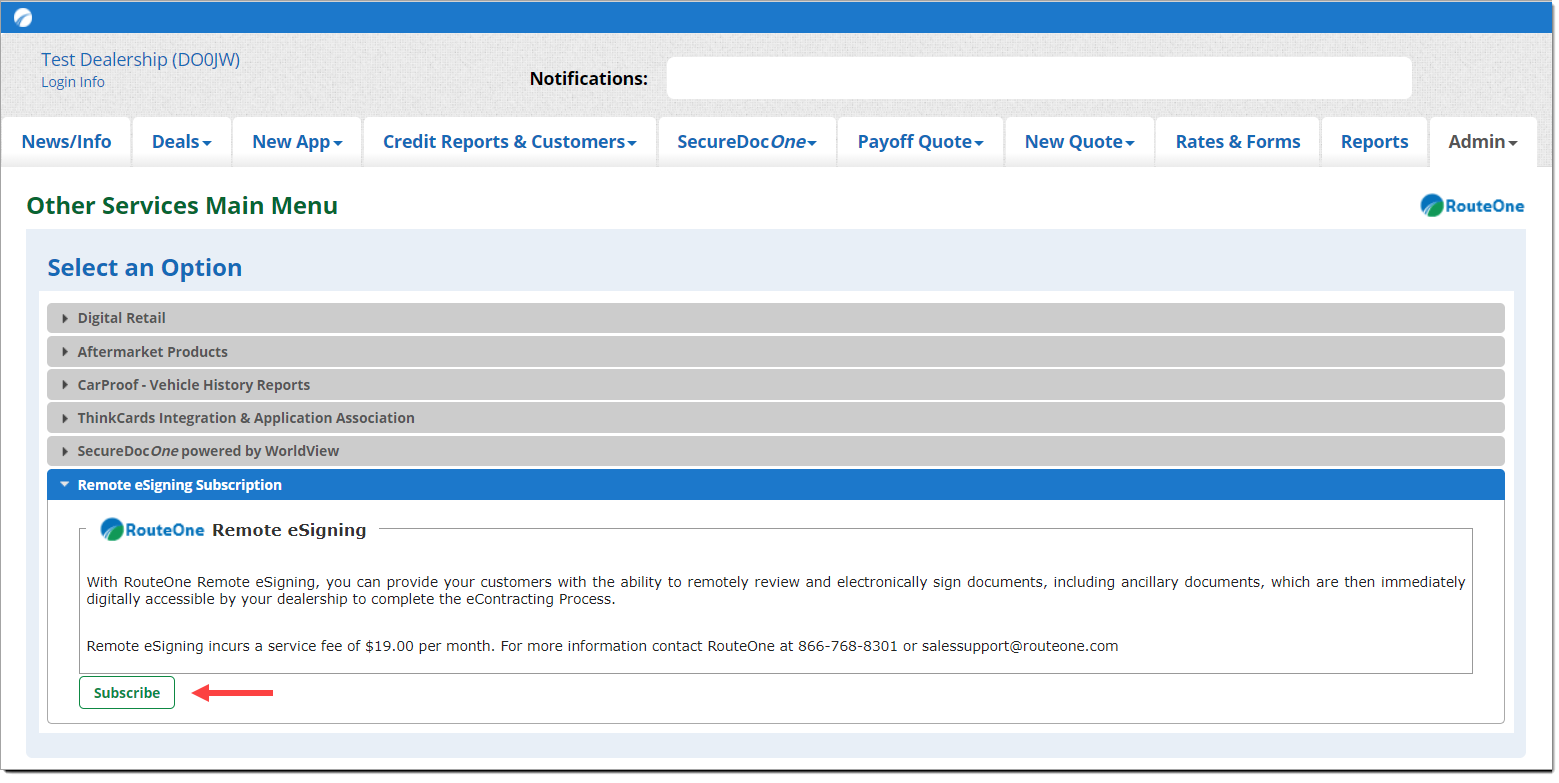The height and width of the screenshot is (783, 1559).
Task: Open the Admin dropdown menu
Action: 1483,142
